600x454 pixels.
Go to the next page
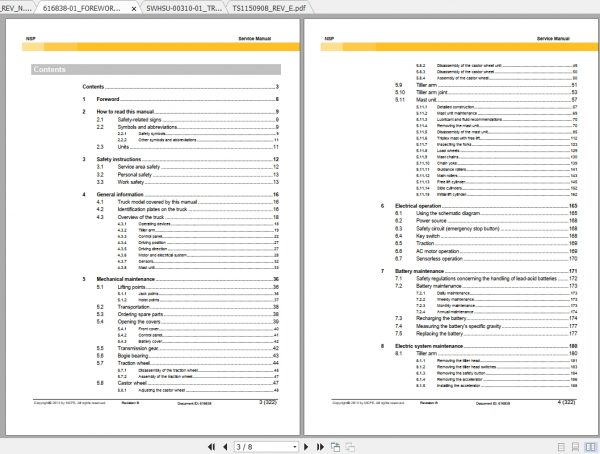(306, 447)
